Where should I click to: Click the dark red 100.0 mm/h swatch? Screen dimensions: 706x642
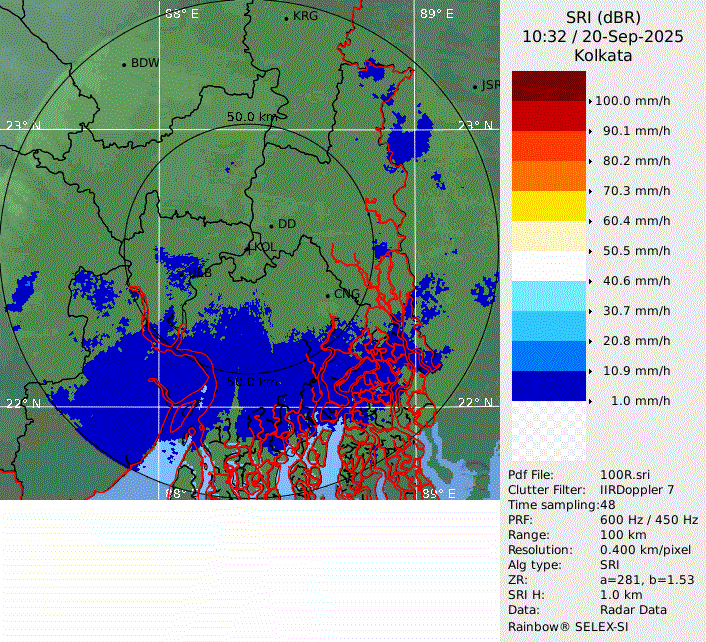(548, 86)
